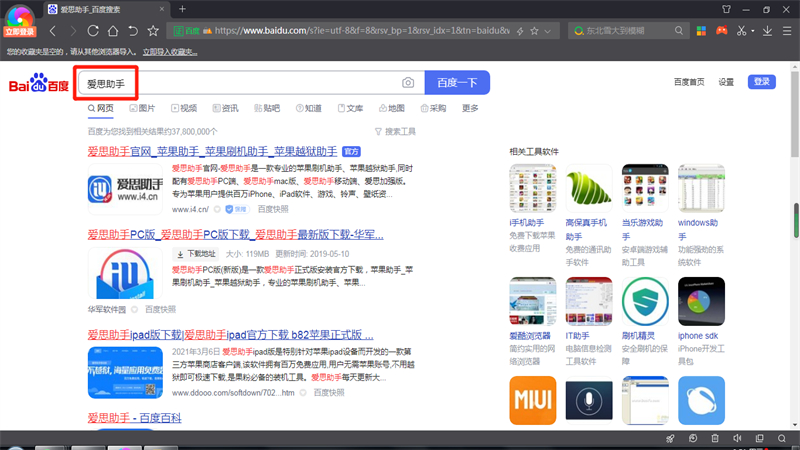Click the blue 登录 button
Viewport: 800px width, 450px height.
pyautogui.click(x=762, y=82)
